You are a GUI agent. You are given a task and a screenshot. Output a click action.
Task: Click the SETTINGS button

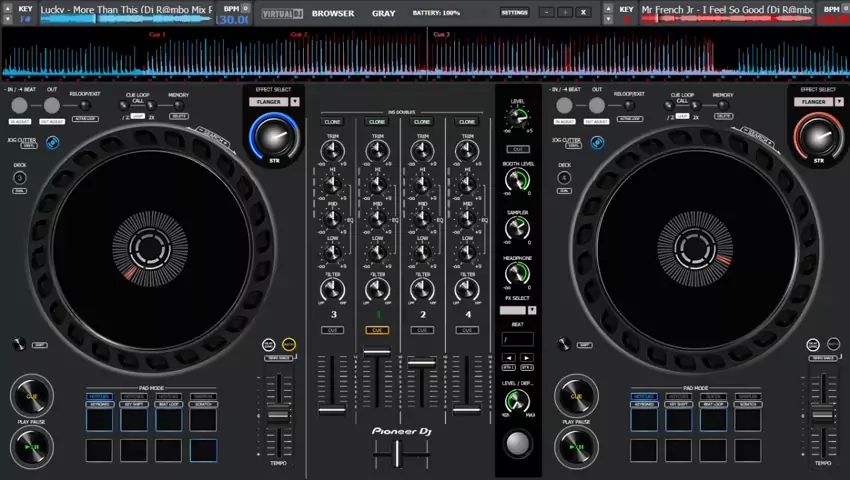pos(514,13)
